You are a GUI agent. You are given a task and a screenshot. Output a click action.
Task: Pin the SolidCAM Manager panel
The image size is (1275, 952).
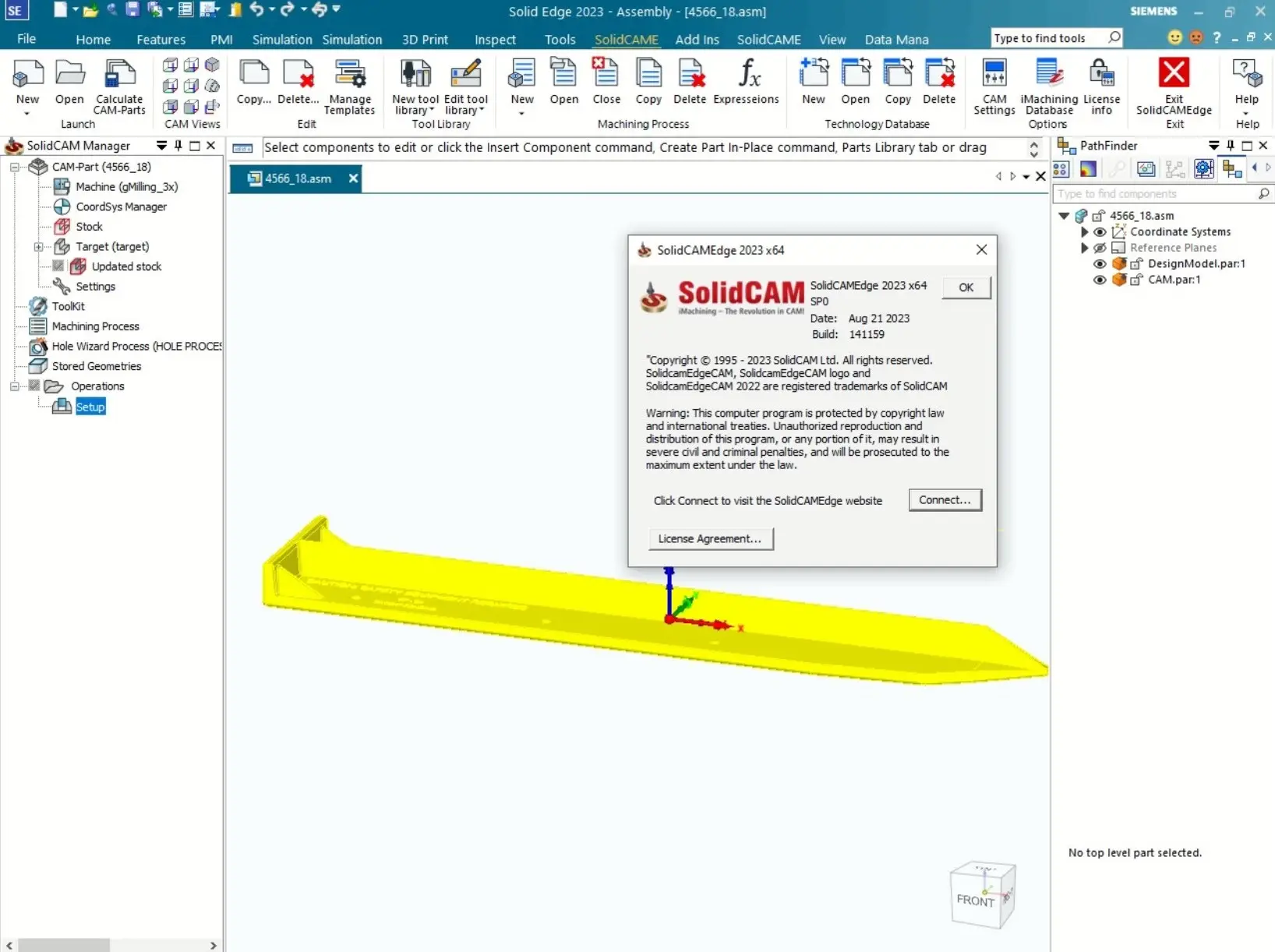[178, 146]
